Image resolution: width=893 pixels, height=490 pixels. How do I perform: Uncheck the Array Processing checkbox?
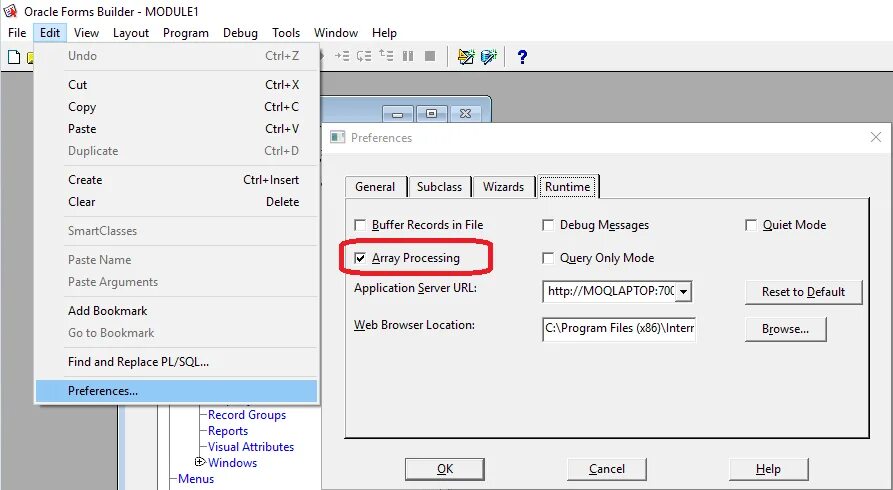[360, 258]
